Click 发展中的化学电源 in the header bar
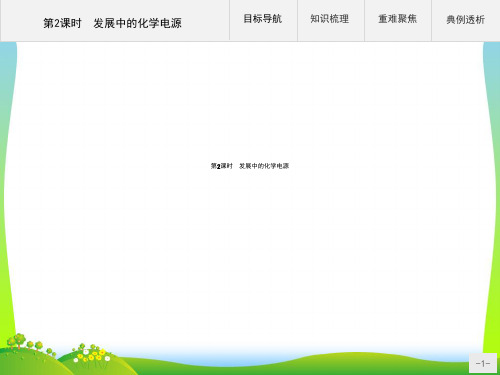500x375 pixels. point(137,23)
